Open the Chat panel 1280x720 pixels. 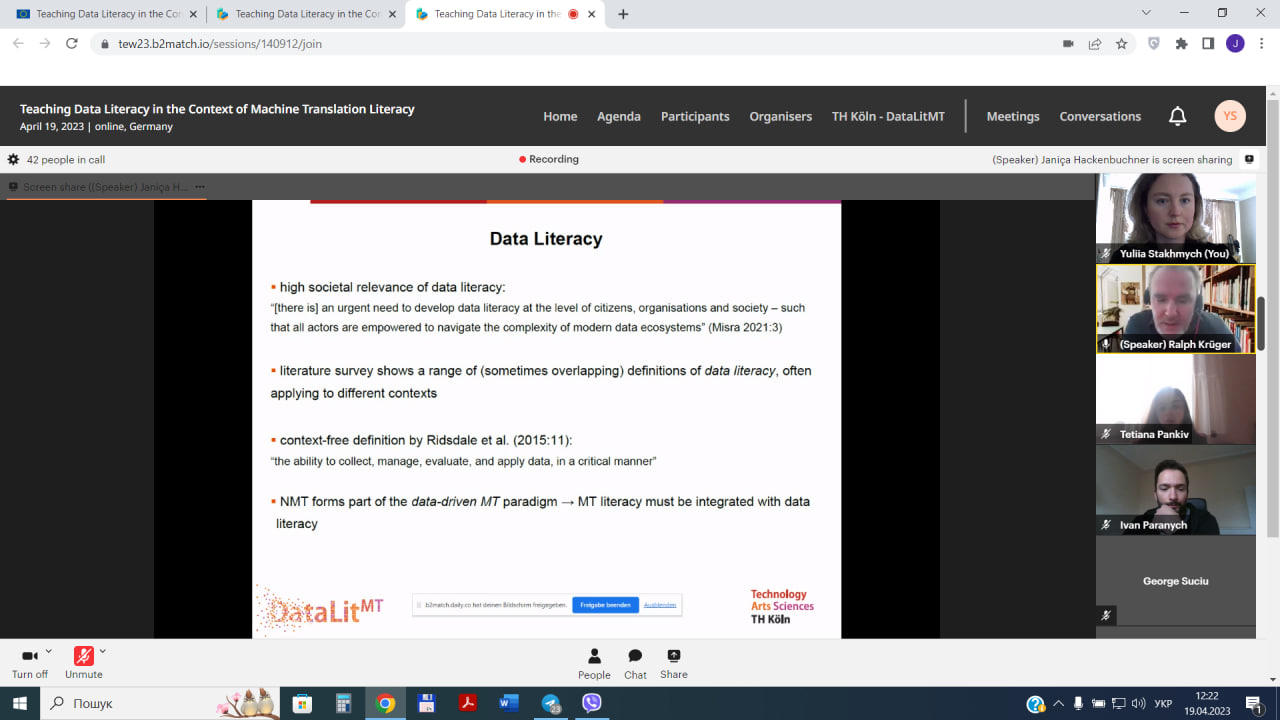(635, 664)
